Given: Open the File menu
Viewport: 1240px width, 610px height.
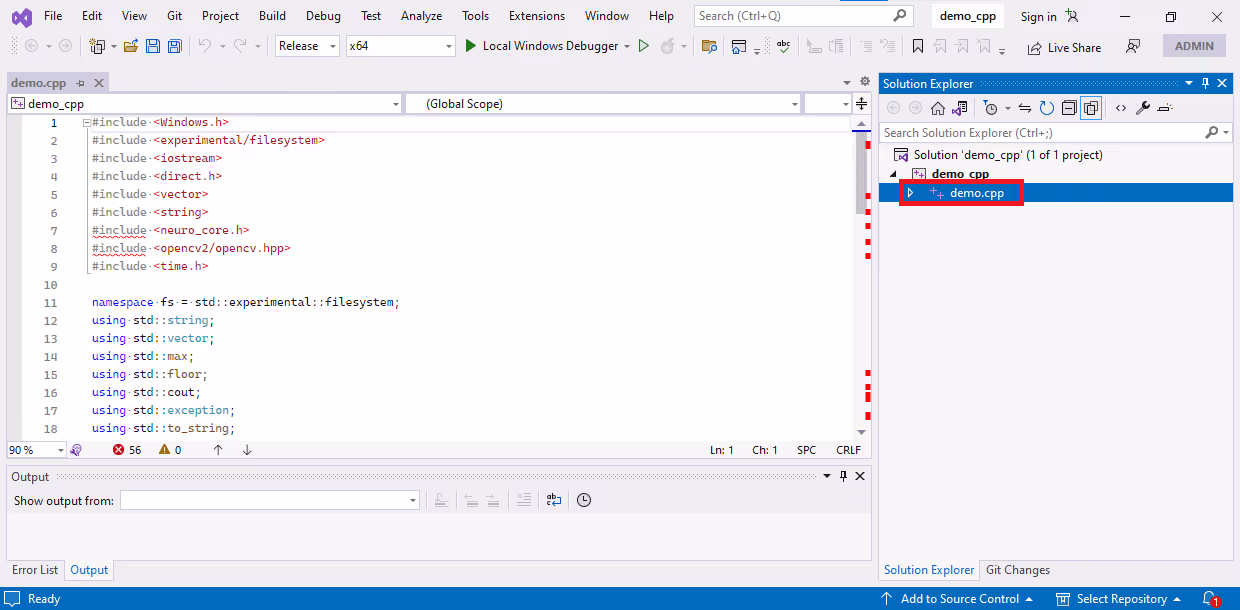Looking at the screenshot, I should (x=53, y=16).
